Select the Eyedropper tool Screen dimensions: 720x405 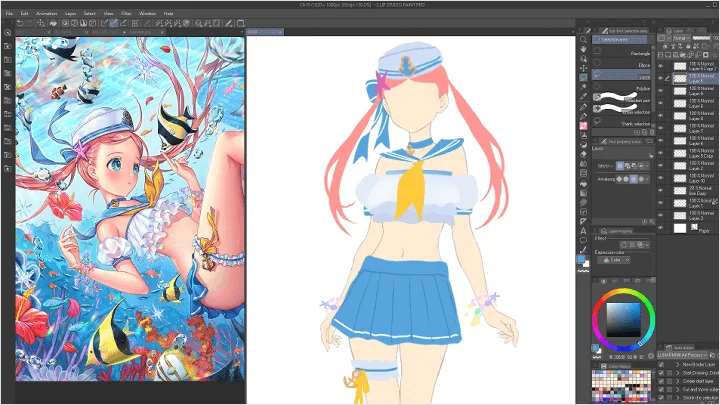point(583,96)
